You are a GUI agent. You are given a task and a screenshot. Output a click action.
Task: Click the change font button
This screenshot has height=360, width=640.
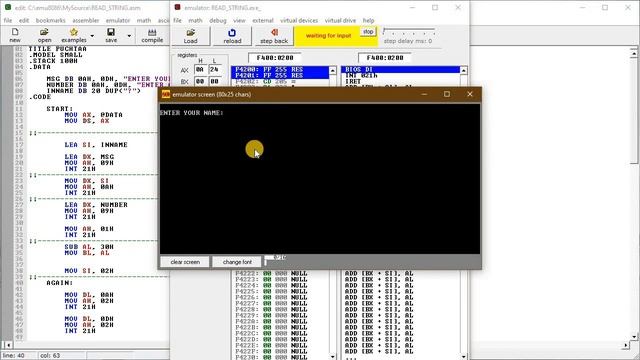pyautogui.click(x=237, y=262)
